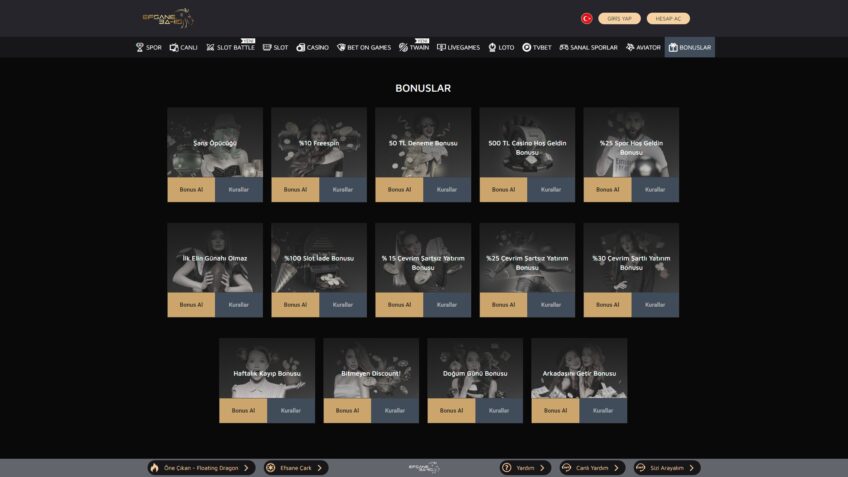This screenshot has height=477, width=848.
Task: Open the Spor trophy icon section
Action: pyautogui.click(x=140, y=47)
